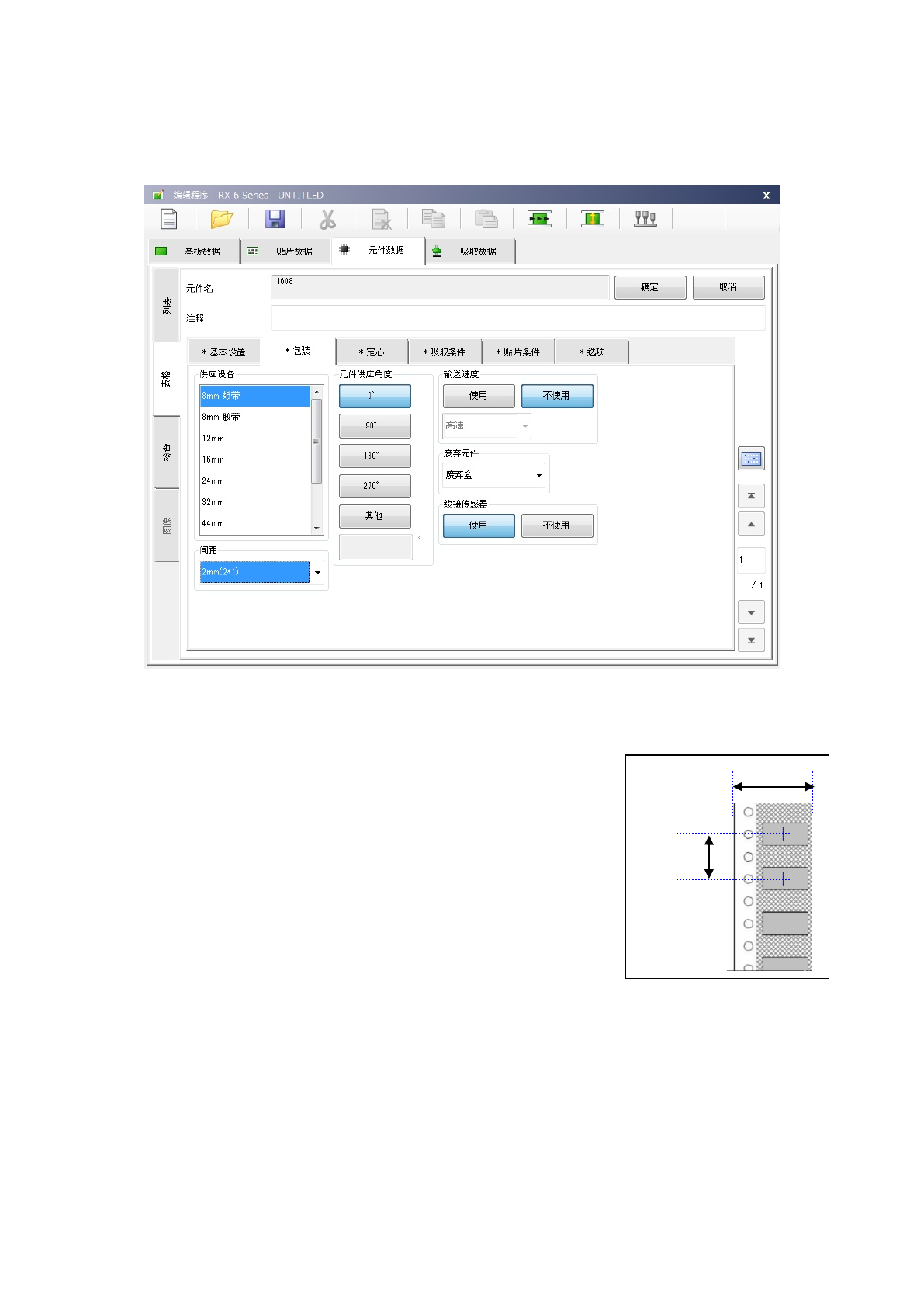Click the blue dotted-grid view icon
Image resolution: width=924 pixels, height=1307 pixels.
point(751,459)
